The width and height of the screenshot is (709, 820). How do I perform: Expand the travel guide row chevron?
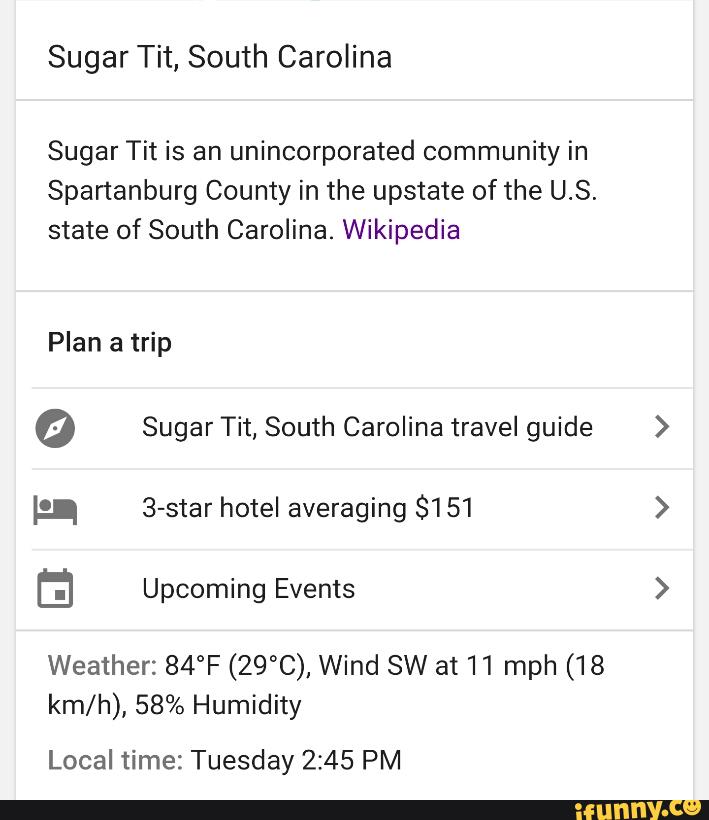click(661, 428)
